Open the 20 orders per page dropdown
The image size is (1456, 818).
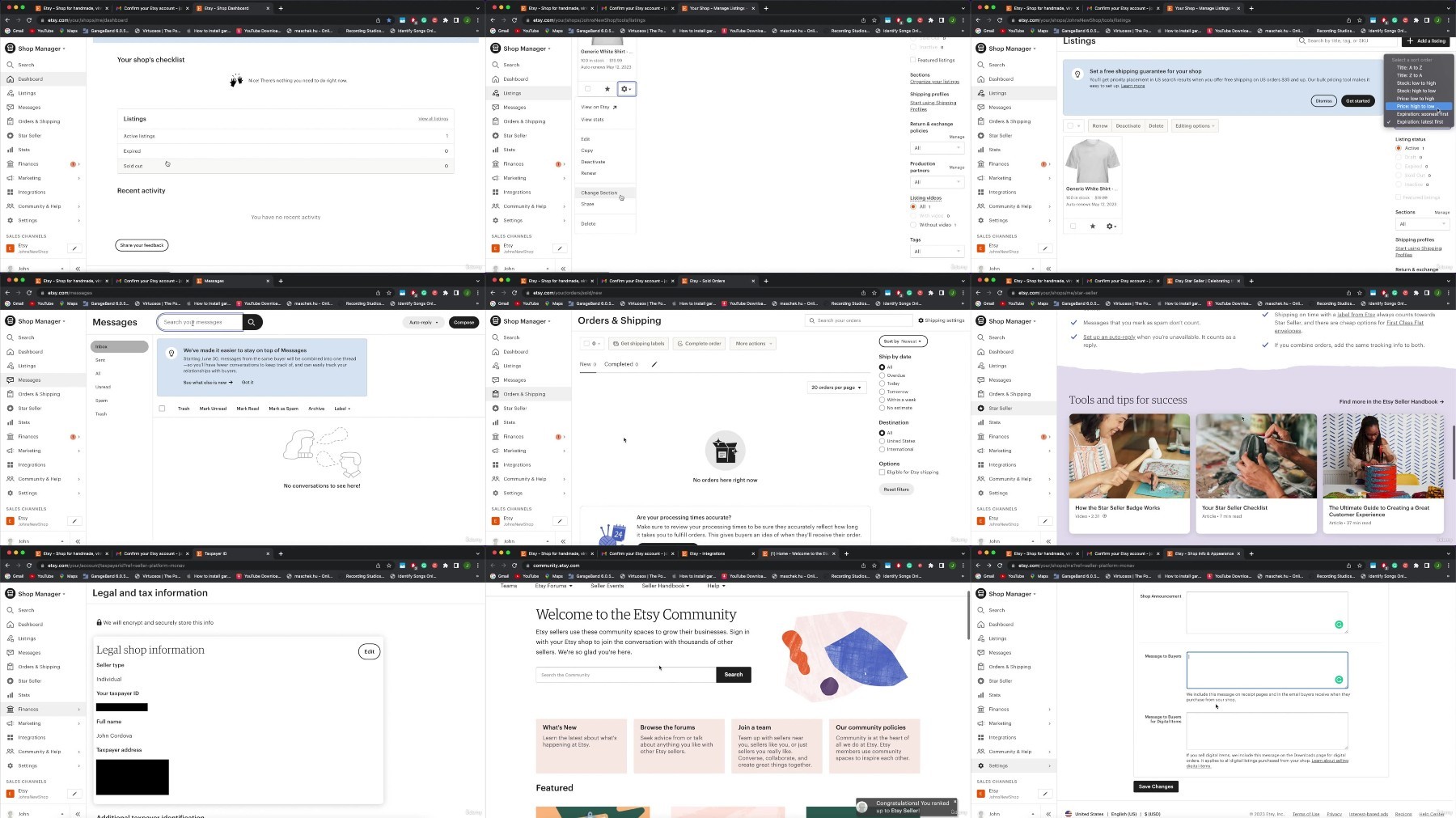pos(836,388)
